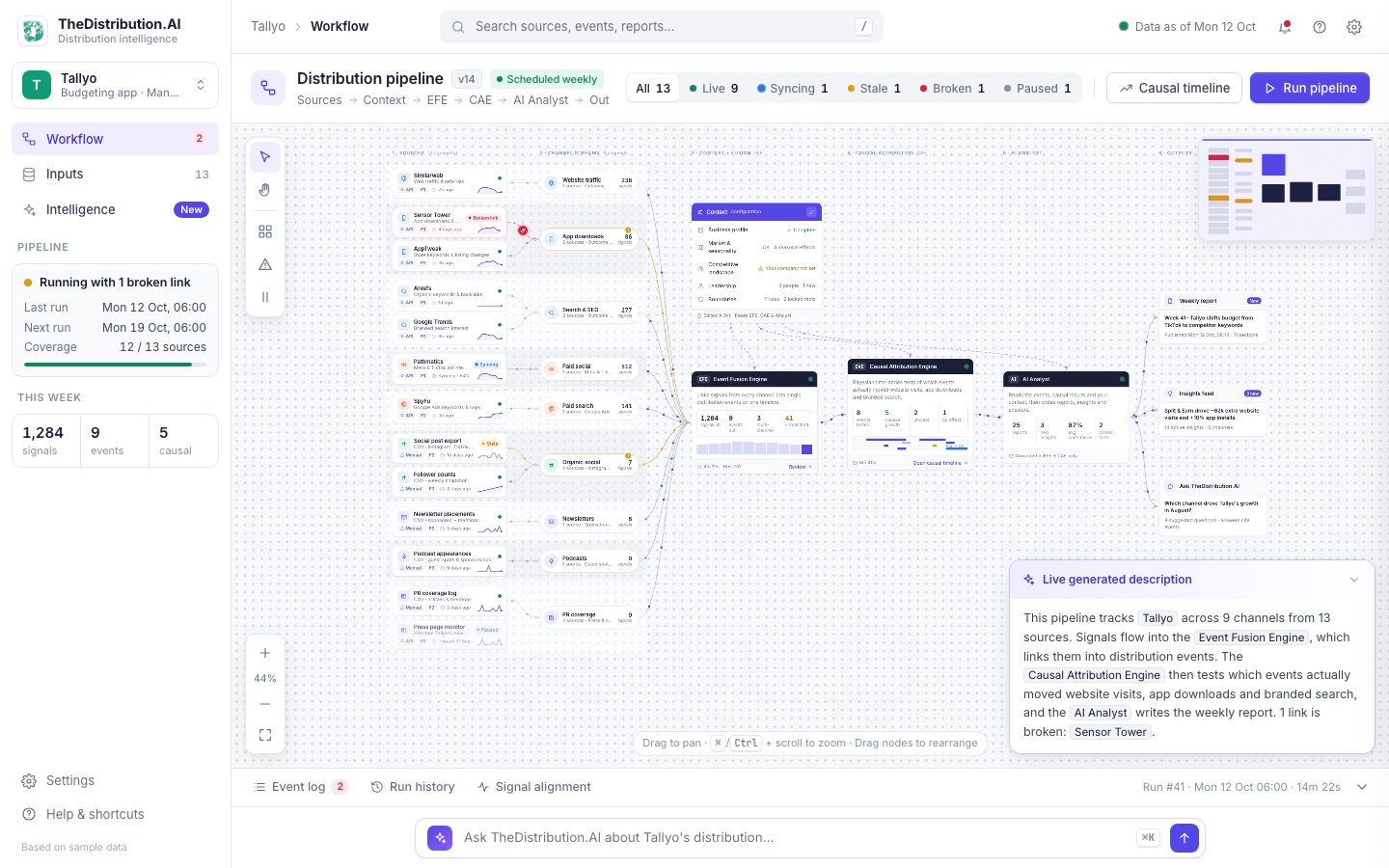Filter nodes by Stale 1
1389x868 pixels.
tap(874, 88)
